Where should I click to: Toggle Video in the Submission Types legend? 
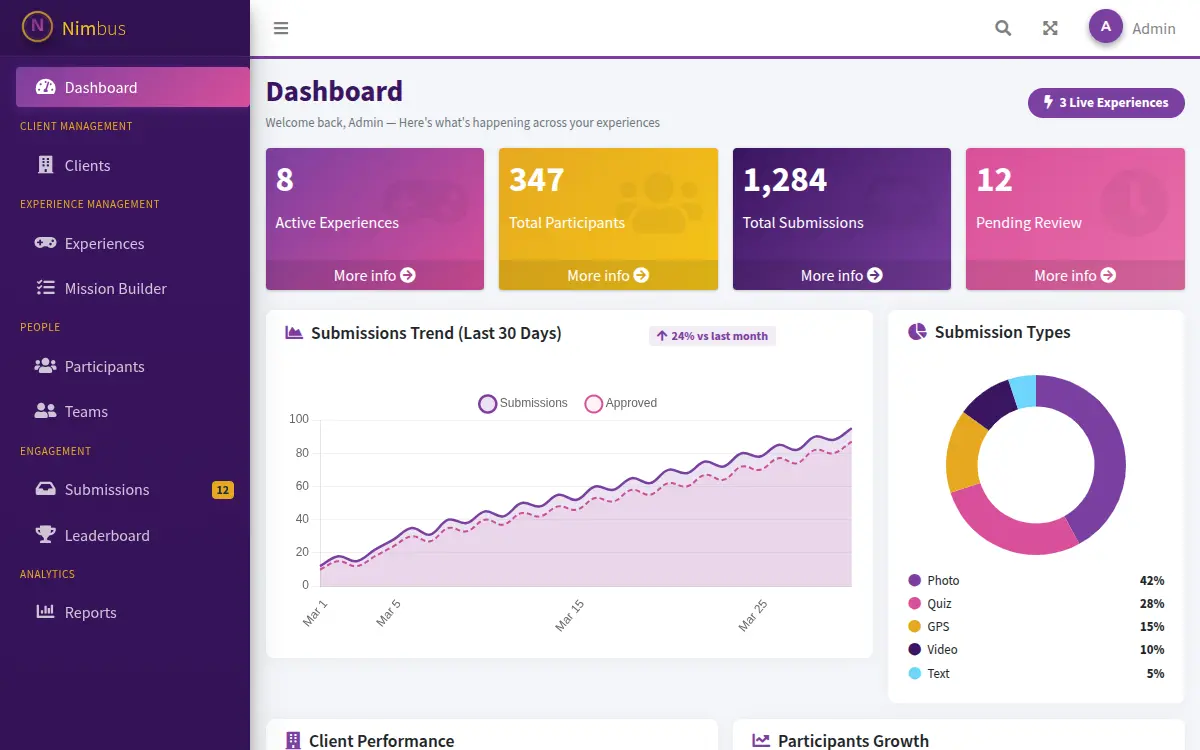pyautogui.click(x=1036, y=649)
